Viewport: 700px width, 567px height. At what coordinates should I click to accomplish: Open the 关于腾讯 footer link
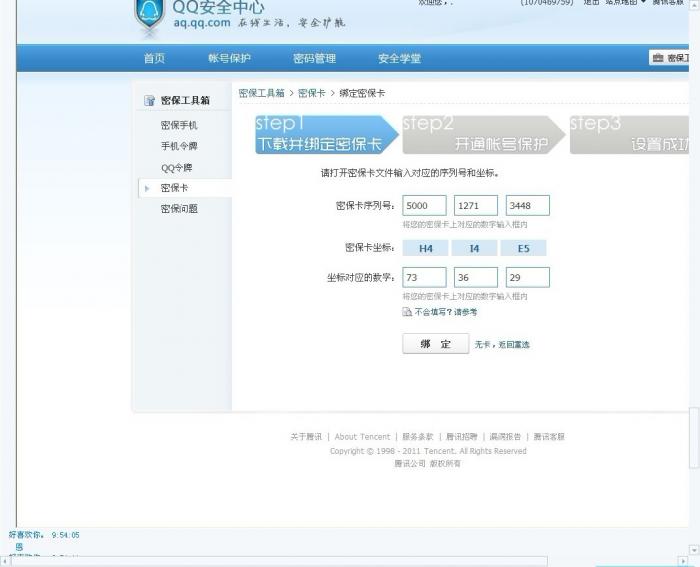click(306, 437)
